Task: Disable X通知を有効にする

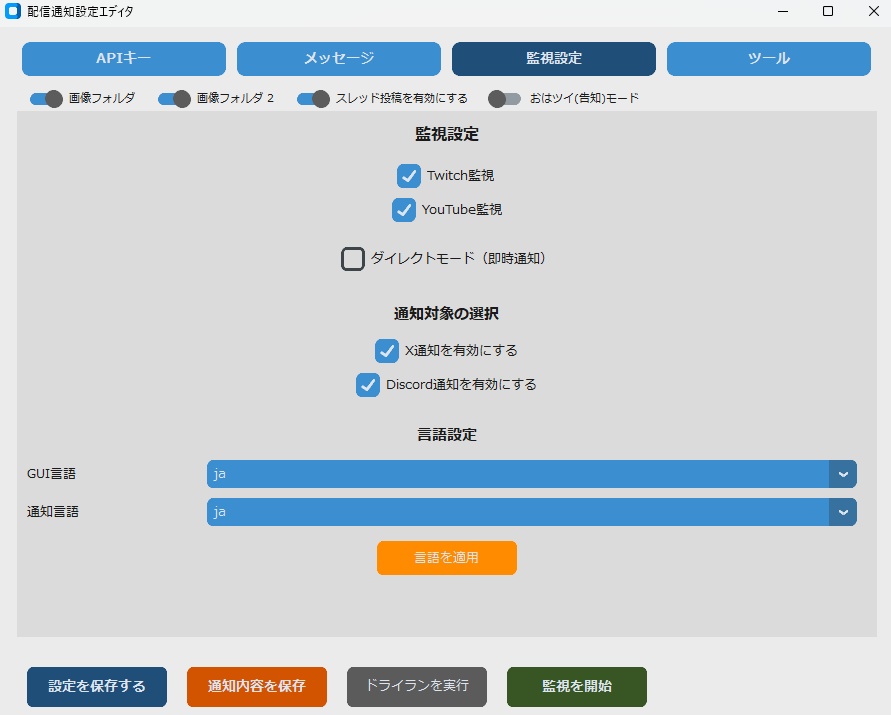Action: 387,351
